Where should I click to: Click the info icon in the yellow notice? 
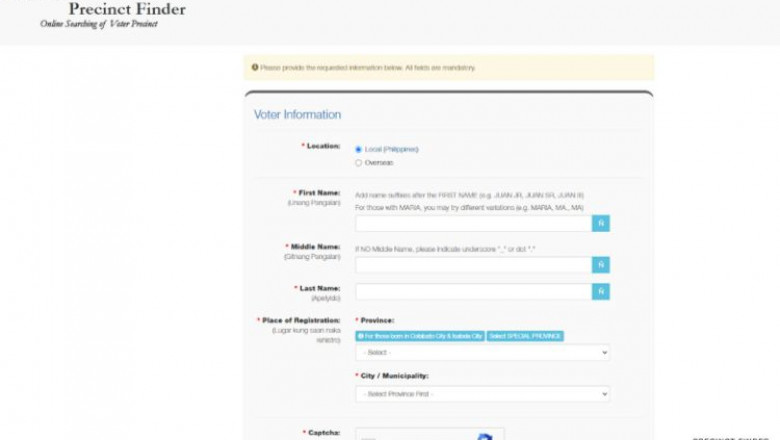(255, 67)
